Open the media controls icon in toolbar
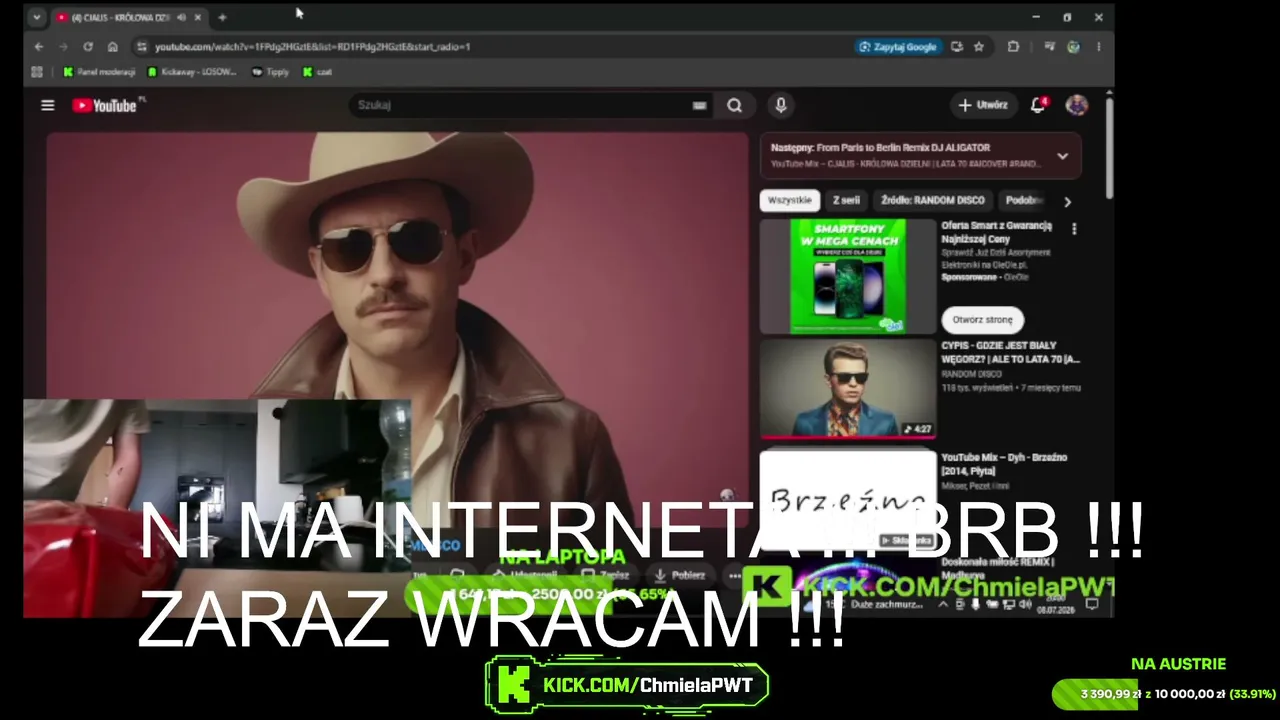Screen dimensions: 1280x720 tap(1048, 47)
